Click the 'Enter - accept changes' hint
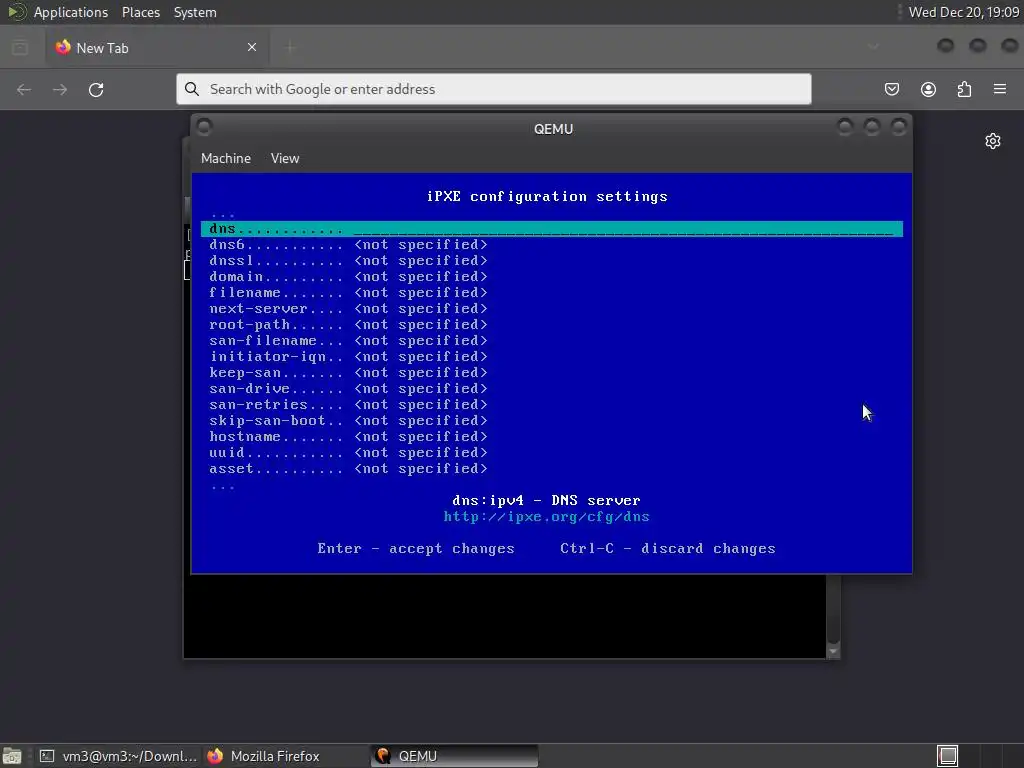The image size is (1024, 768). 416,549
